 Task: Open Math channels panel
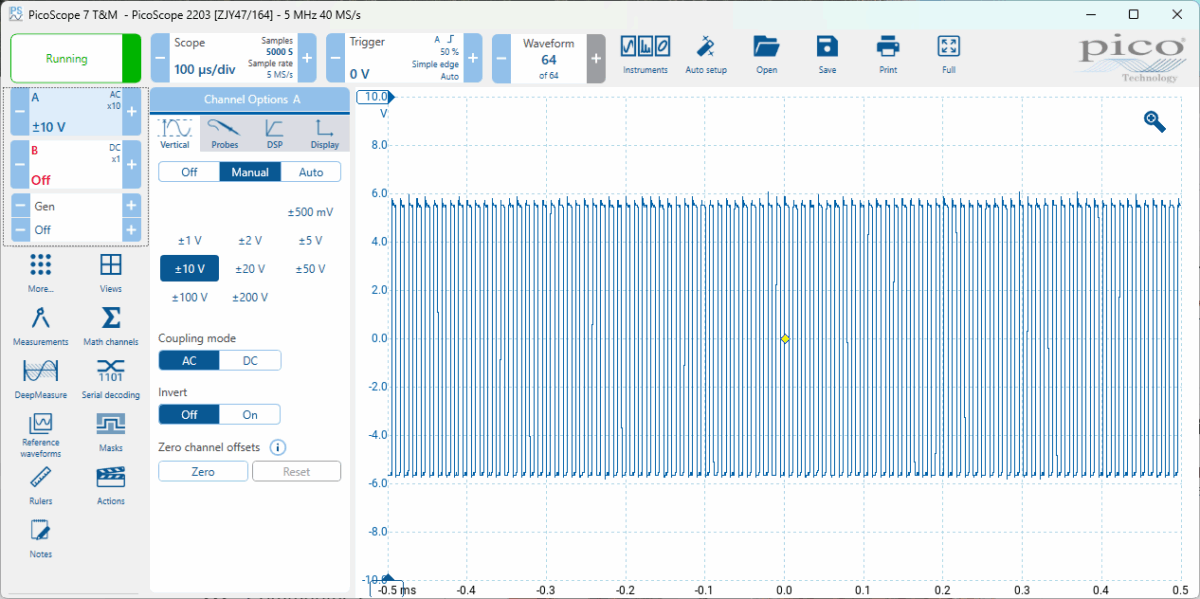coord(111,324)
